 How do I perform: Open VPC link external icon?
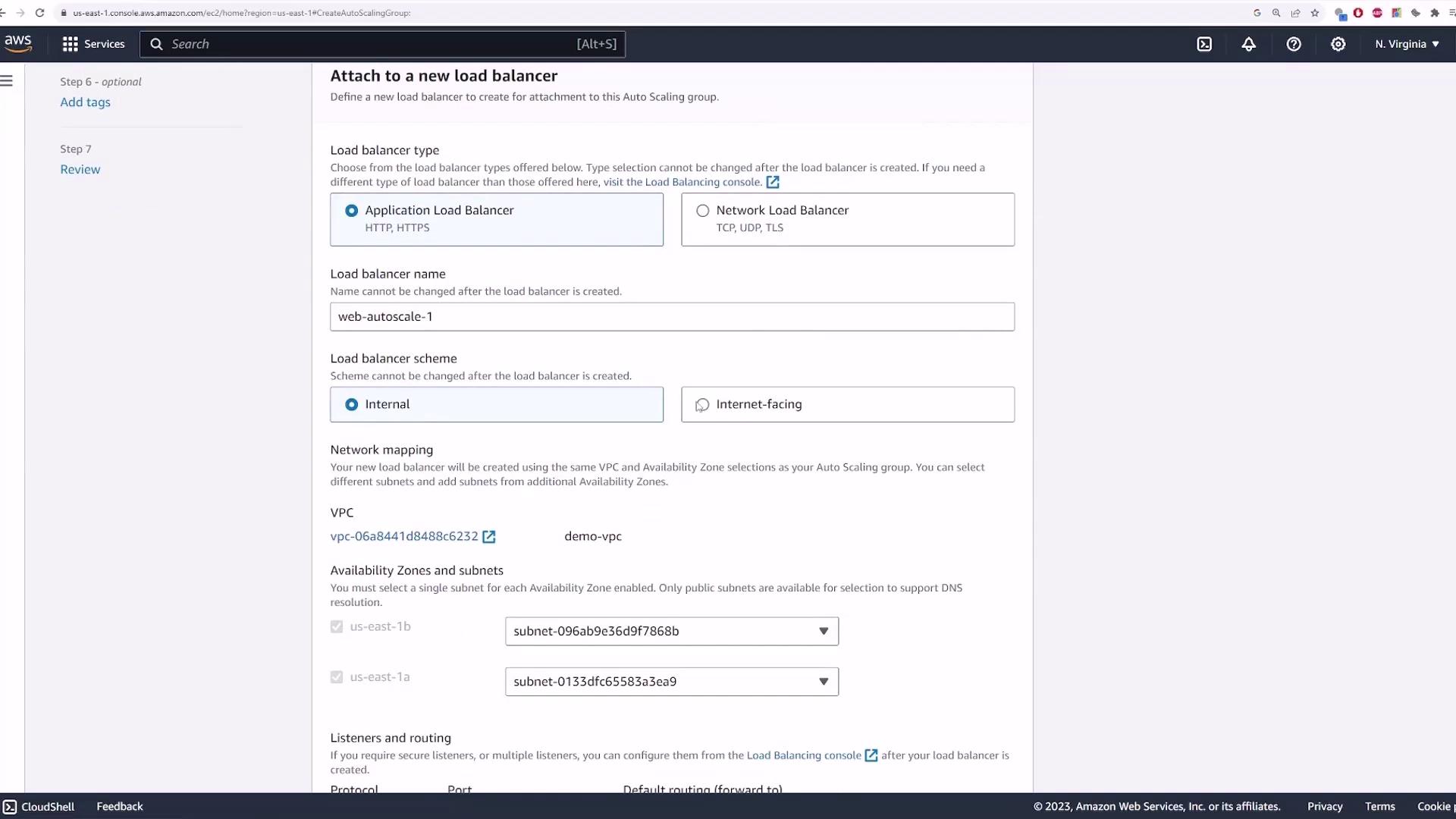click(489, 537)
